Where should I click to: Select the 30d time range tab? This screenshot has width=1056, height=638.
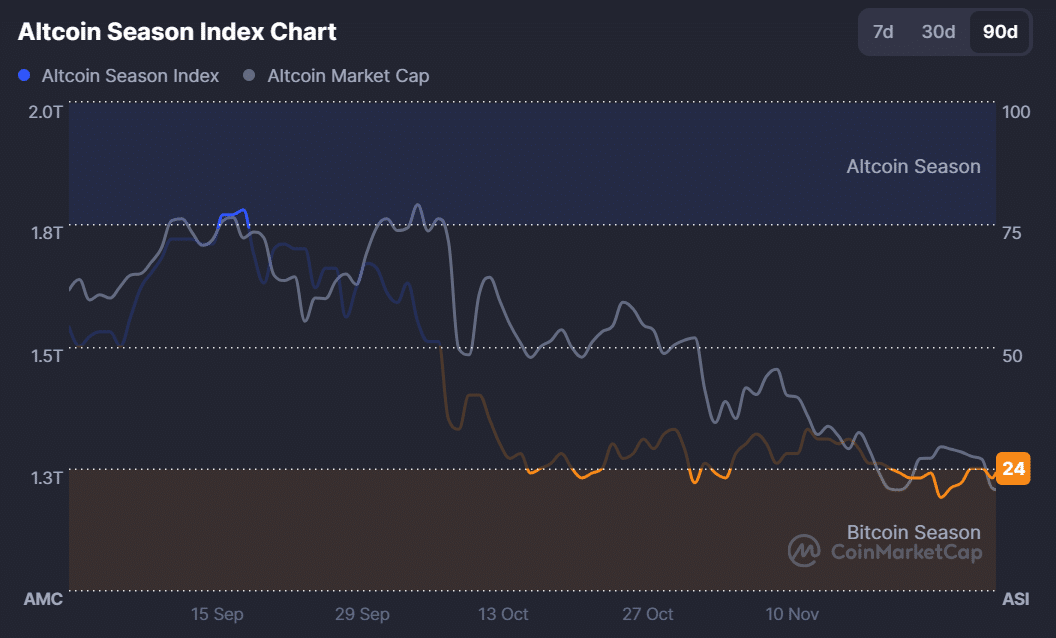[938, 31]
